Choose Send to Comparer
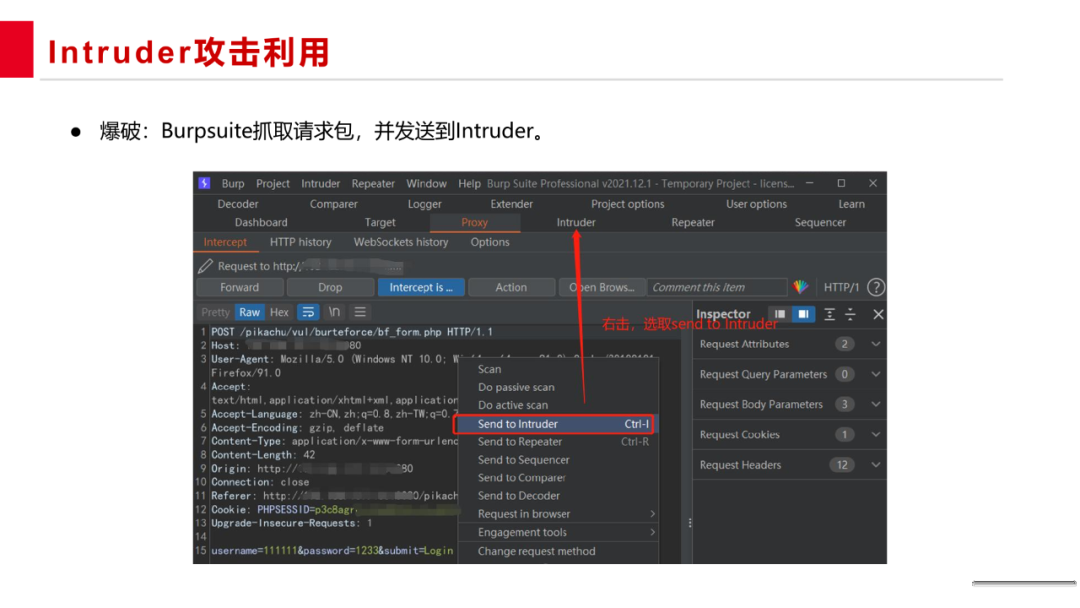Screen dimensions: 1080x608 pyautogui.click(x=559, y=478)
